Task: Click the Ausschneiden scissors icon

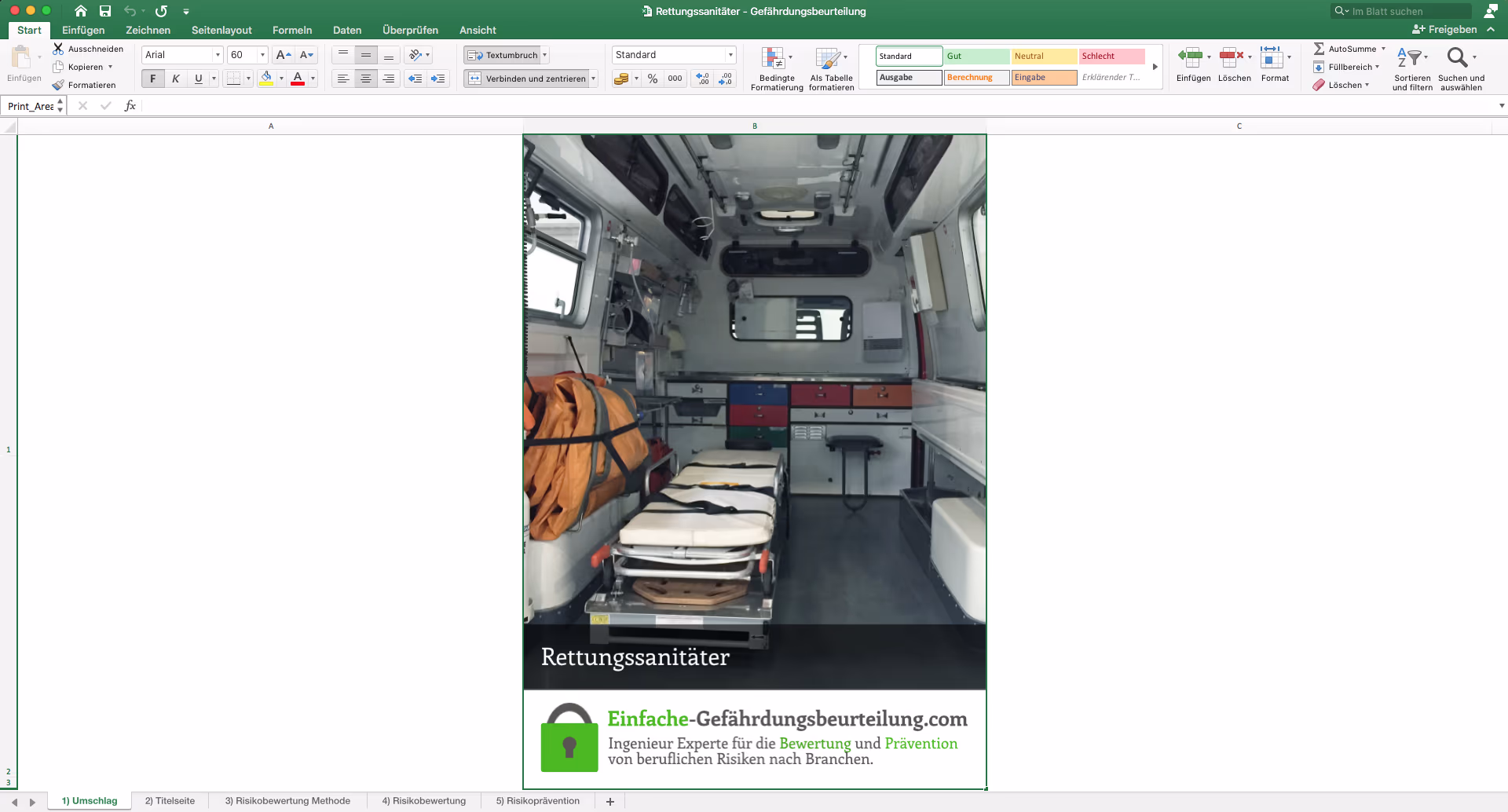Action: (x=58, y=49)
